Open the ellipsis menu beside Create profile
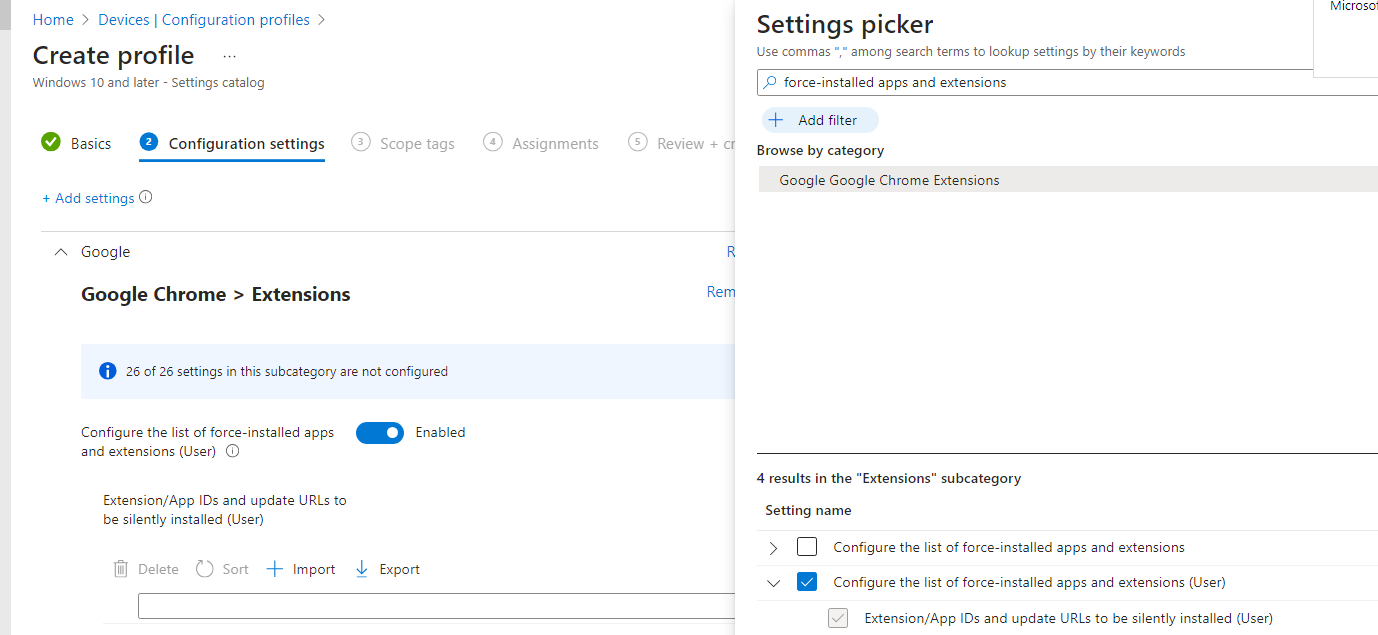The width and height of the screenshot is (1378, 635). coord(229,56)
